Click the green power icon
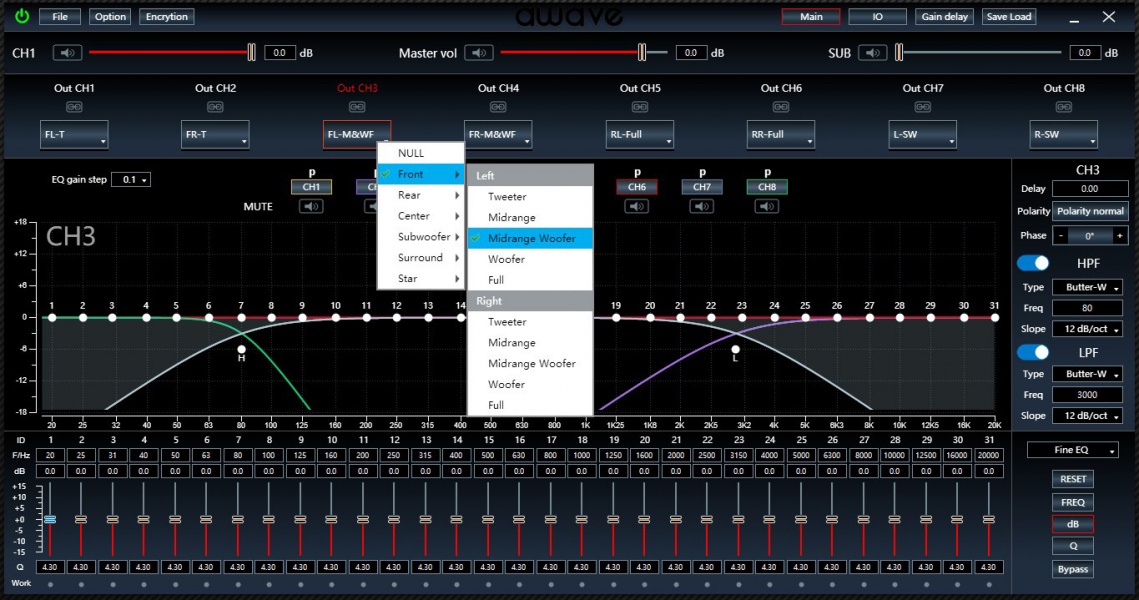 coord(22,17)
